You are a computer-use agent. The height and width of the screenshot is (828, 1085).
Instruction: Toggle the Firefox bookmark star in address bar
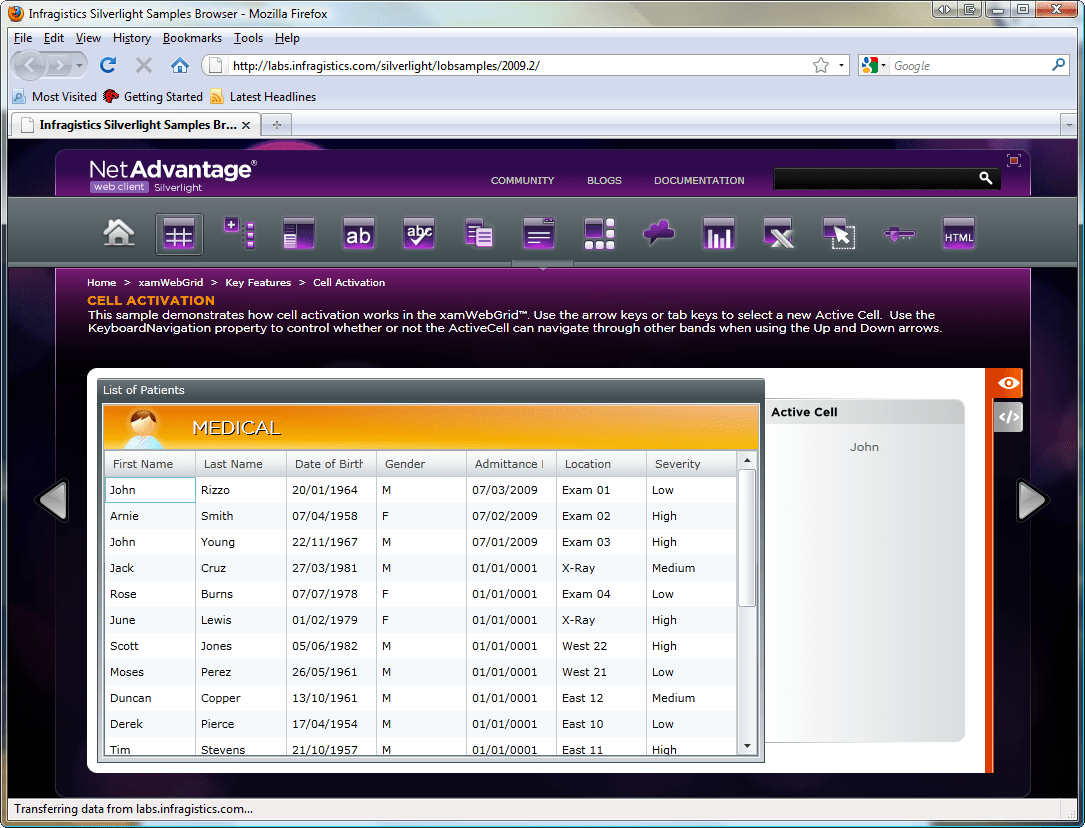point(818,64)
